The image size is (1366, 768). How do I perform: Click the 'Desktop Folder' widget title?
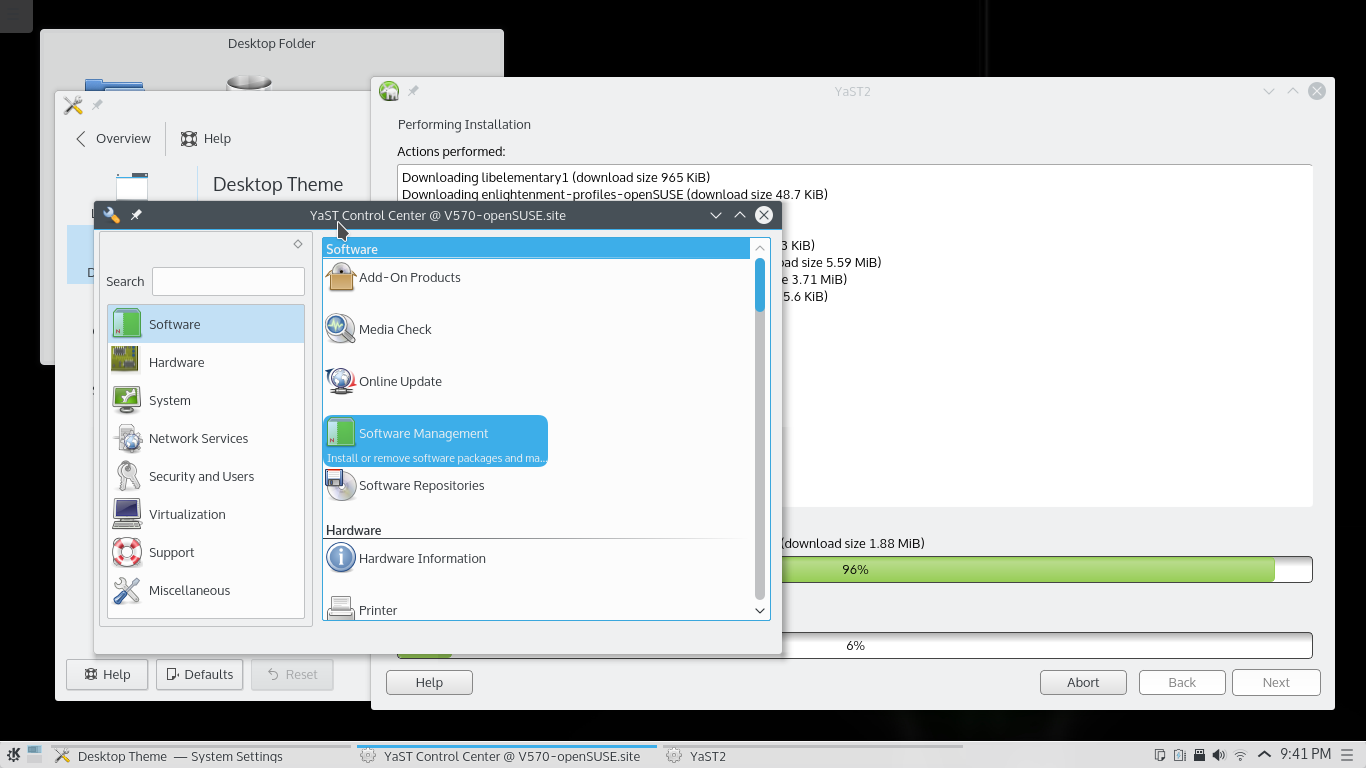[x=272, y=44]
